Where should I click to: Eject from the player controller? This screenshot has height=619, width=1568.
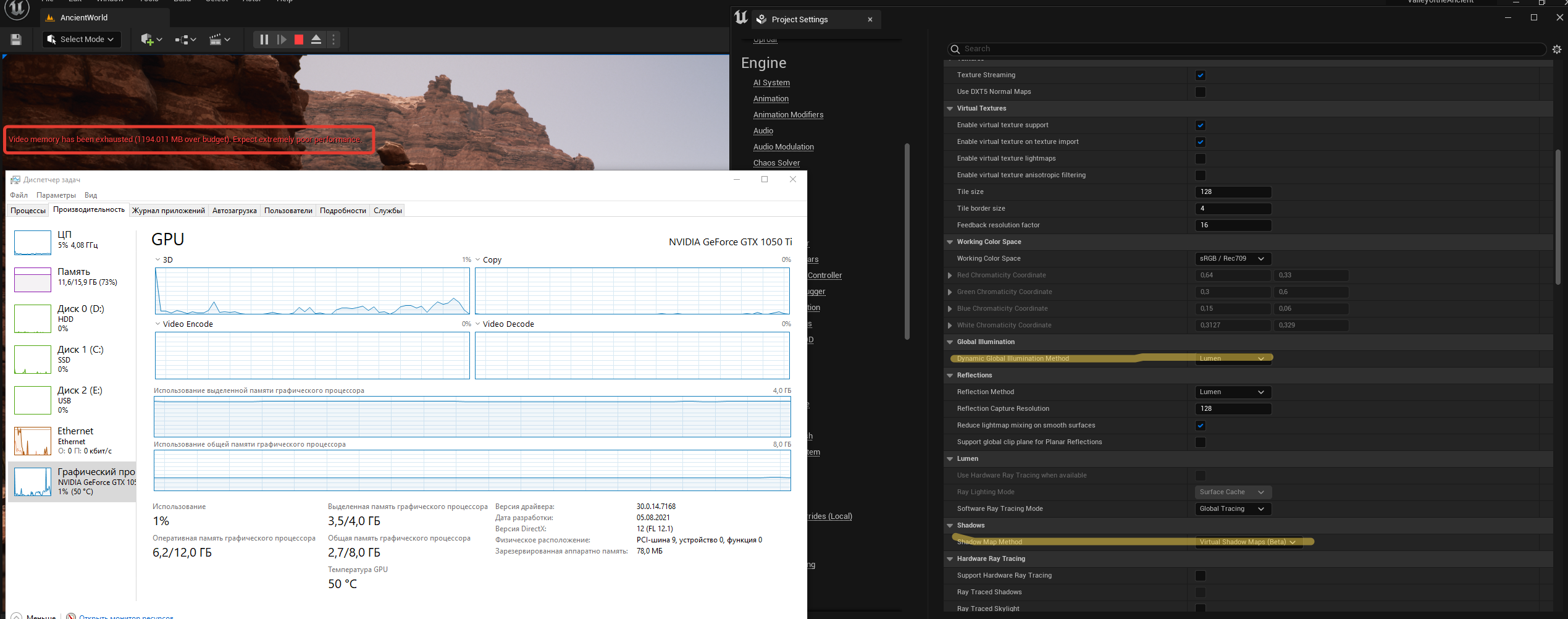[316, 40]
